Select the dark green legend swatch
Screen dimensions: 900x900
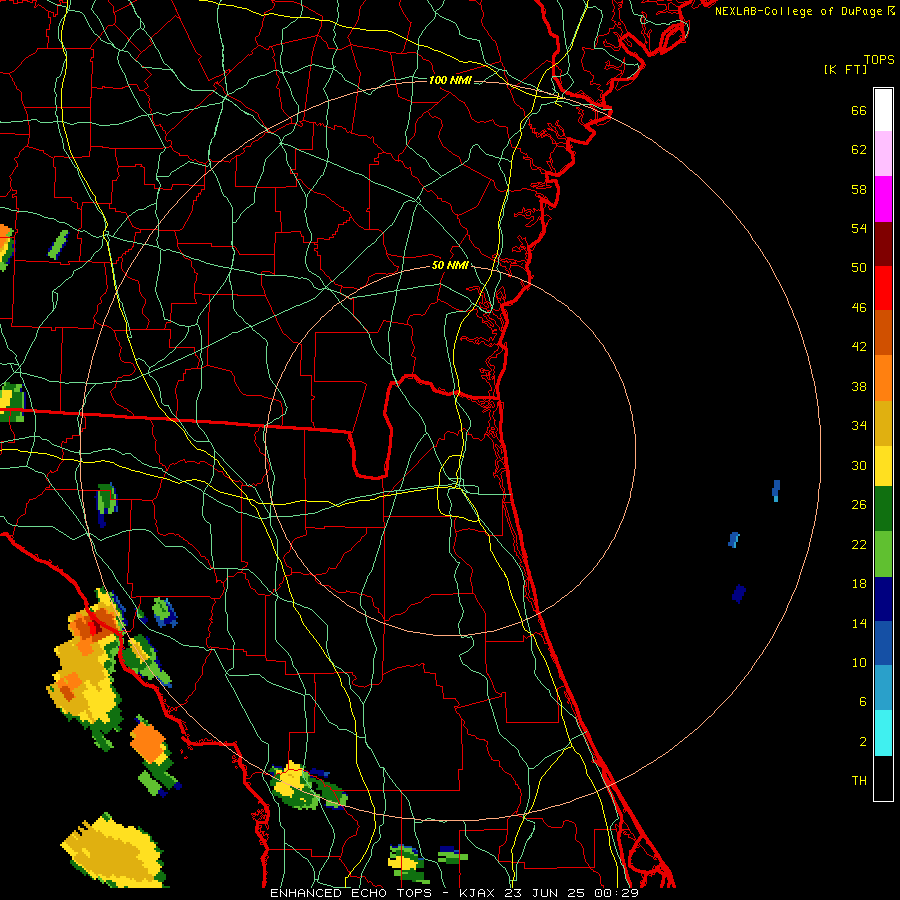pyautogui.click(x=883, y=509)
